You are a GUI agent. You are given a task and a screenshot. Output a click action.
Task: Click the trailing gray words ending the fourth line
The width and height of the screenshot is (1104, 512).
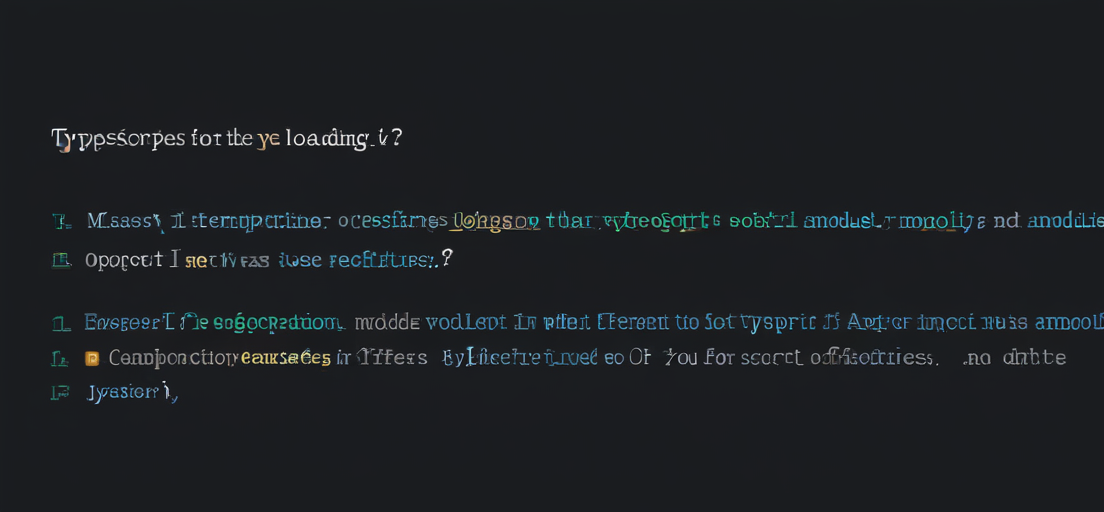tap(1014, 358)
